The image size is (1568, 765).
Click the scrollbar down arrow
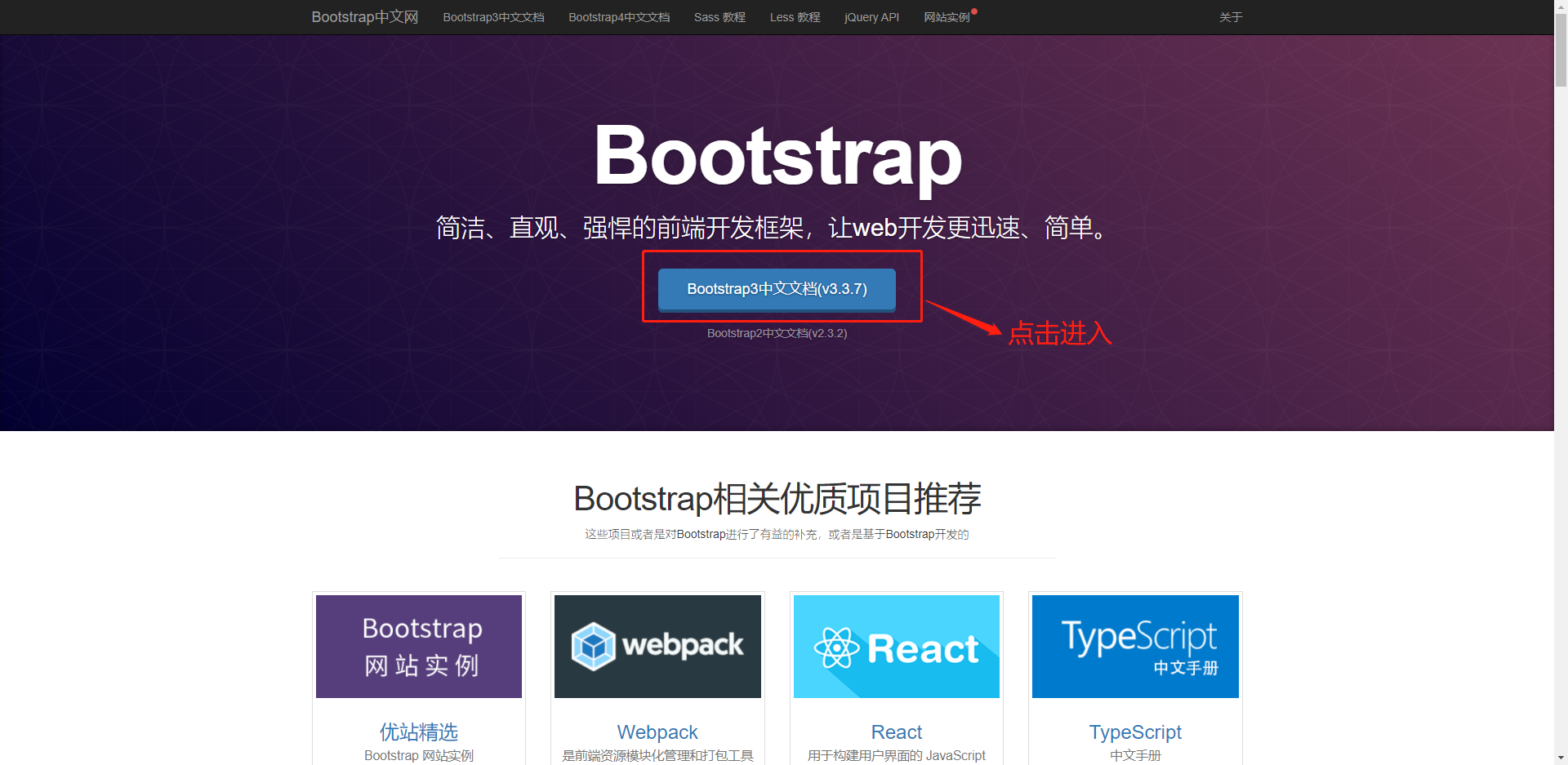(x=1561, y=758)
